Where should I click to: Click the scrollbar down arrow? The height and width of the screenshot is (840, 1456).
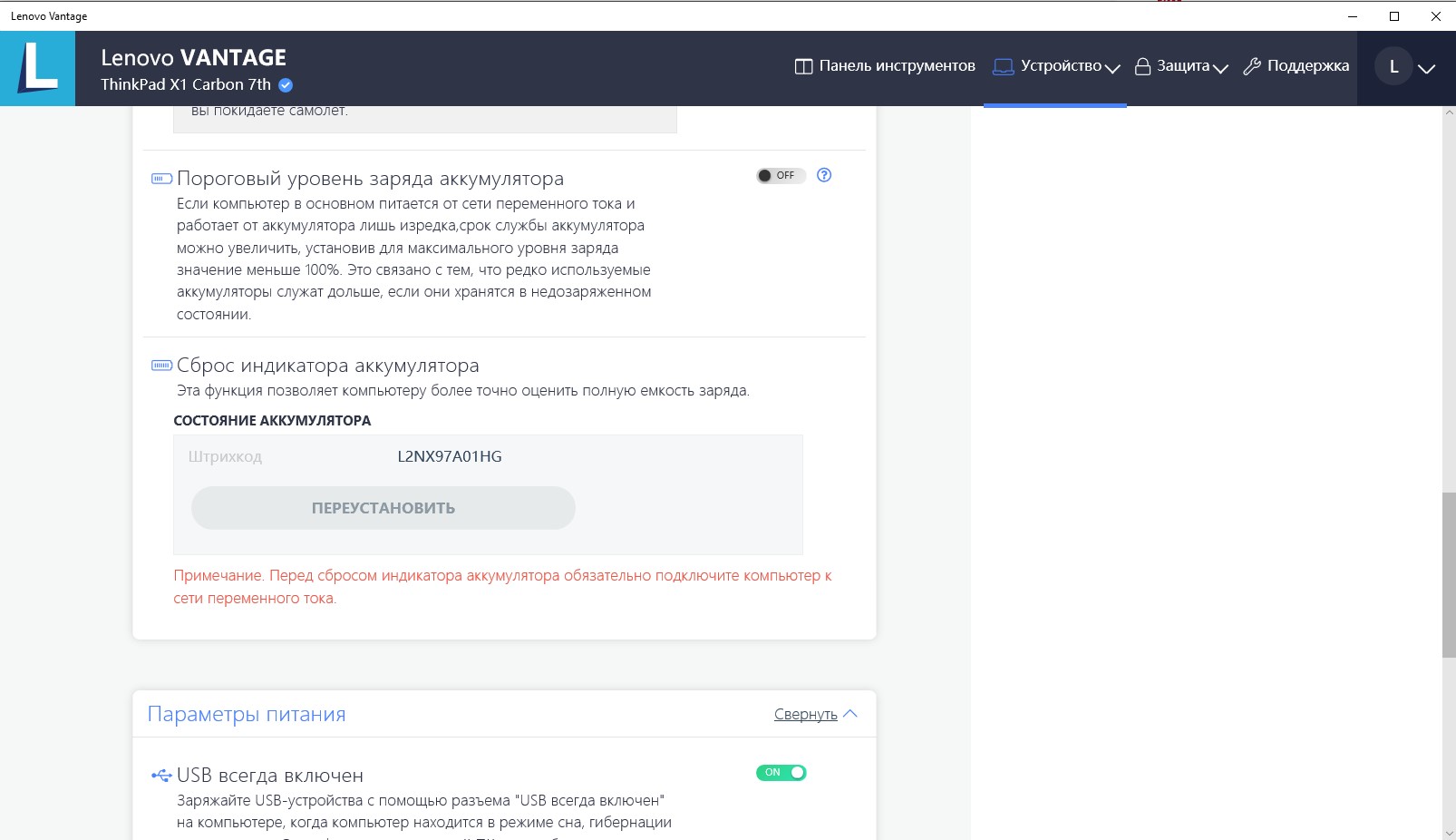(x=1448, y=832)
